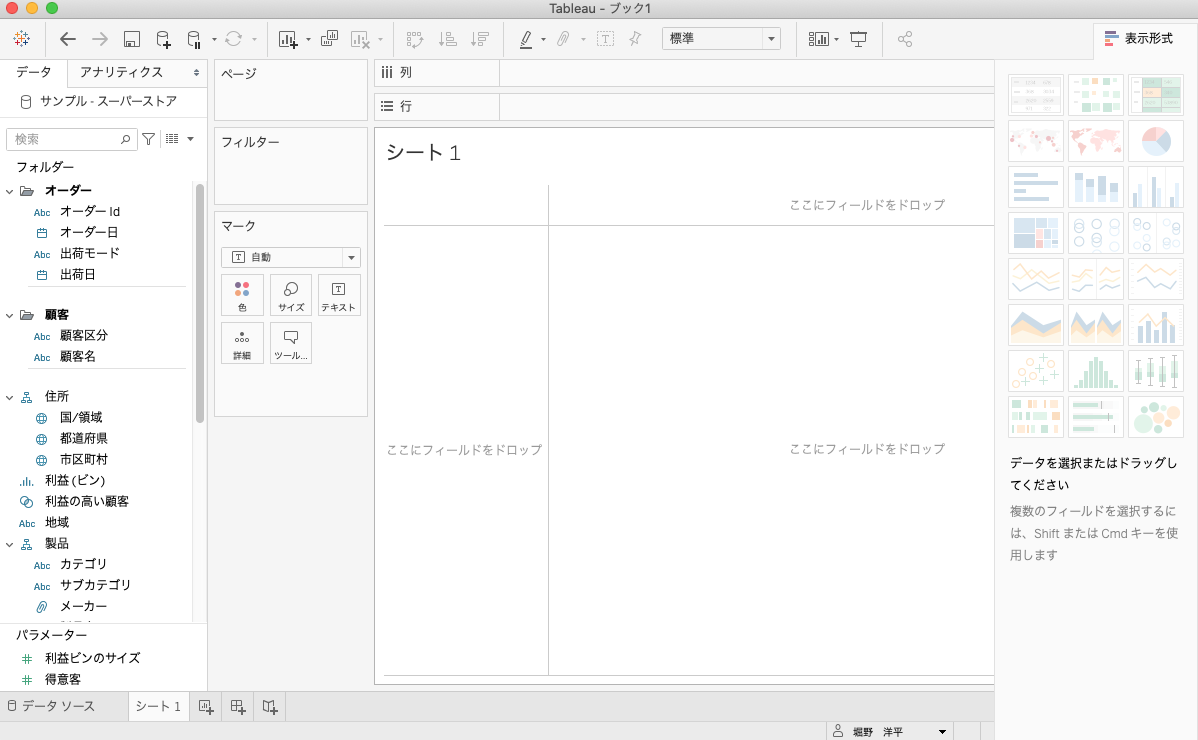
Task: Click the Tableau start page logo icon
Action: (x=21, y=38)
